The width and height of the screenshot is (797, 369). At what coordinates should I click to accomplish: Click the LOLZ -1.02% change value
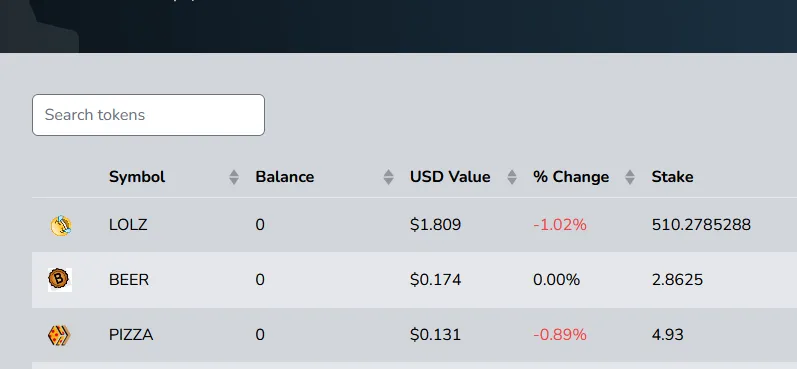[560, 225]
